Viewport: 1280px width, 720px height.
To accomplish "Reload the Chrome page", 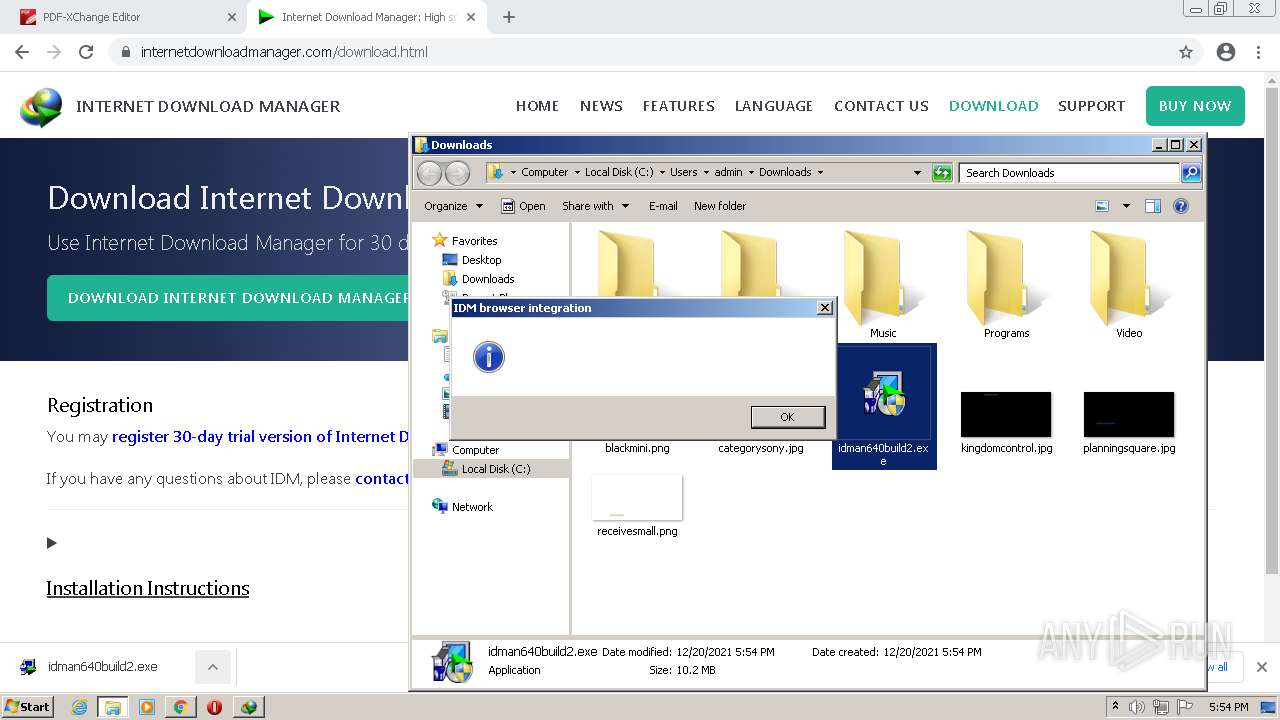I will tap(86, 52).
